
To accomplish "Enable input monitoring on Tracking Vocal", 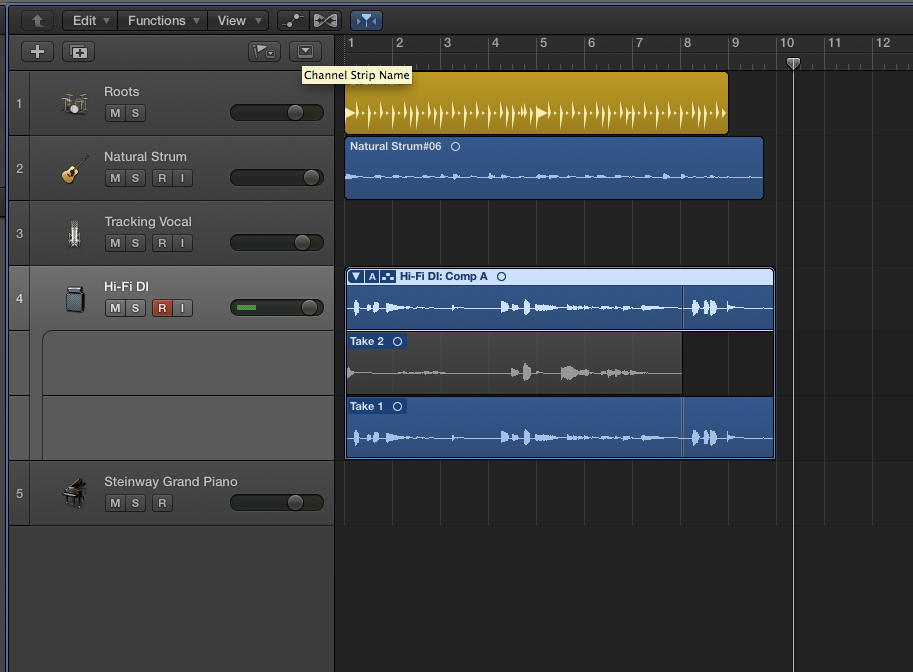I will coord(182,243).
